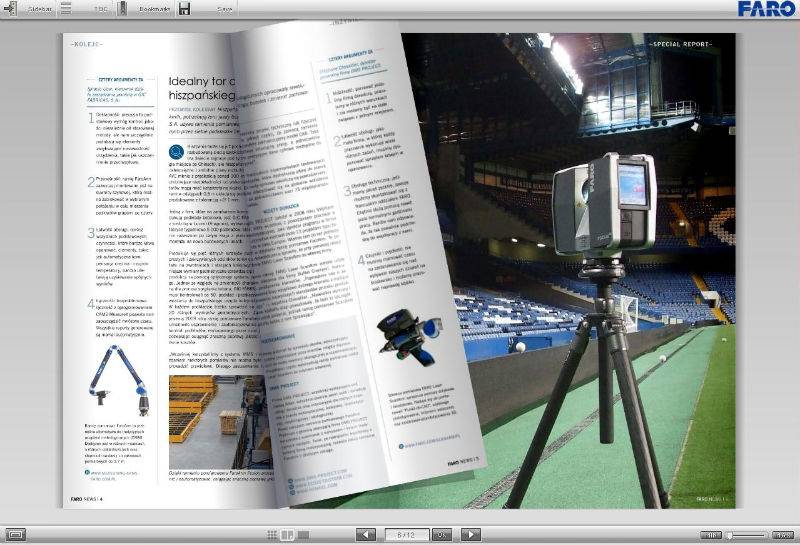Click the FARO logo
Screen dimensions: 800x545
pyautogui.click(x=765, y=9)
